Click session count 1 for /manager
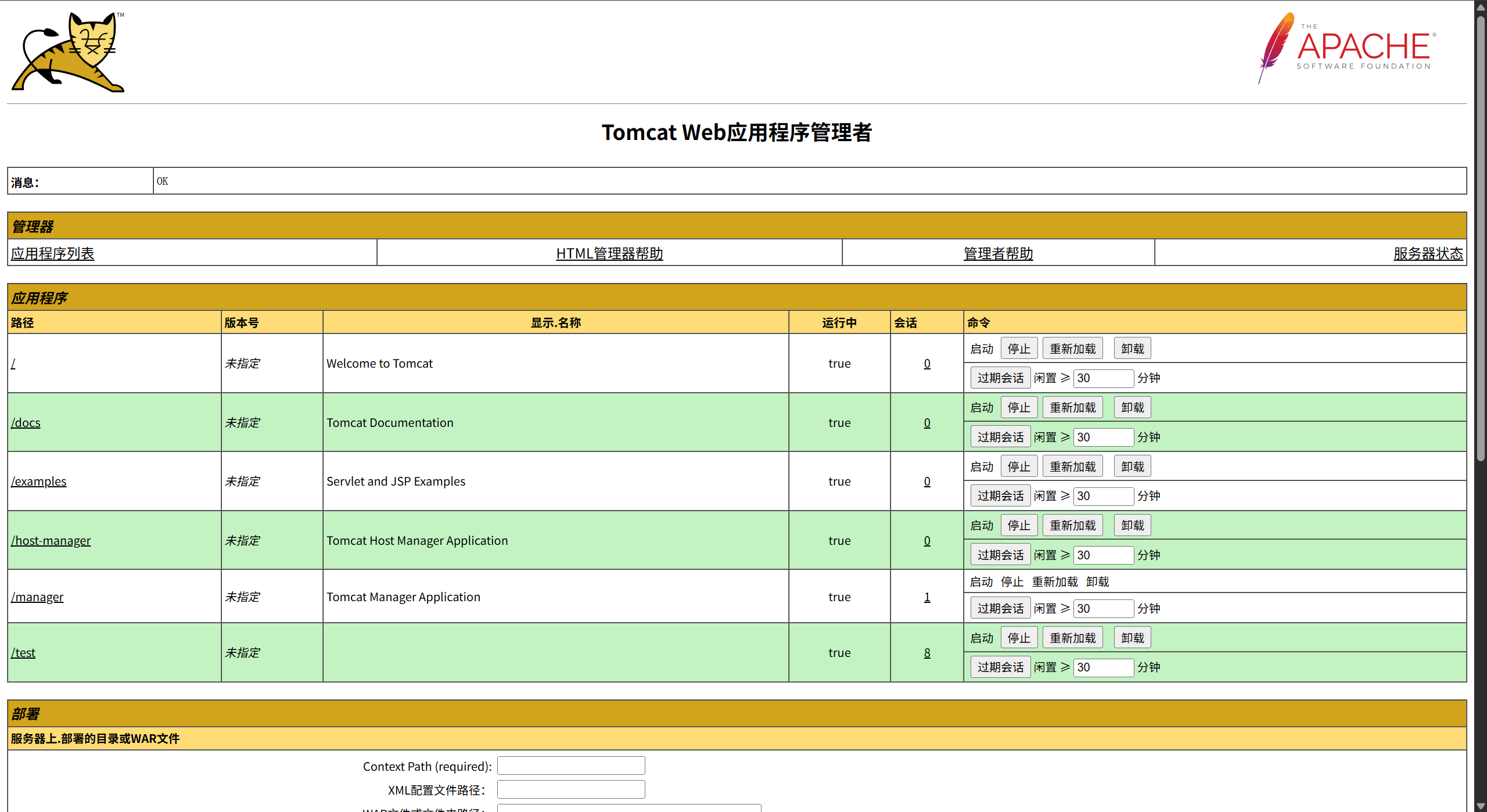The image size is (1487, 812). tap(927, 597)
